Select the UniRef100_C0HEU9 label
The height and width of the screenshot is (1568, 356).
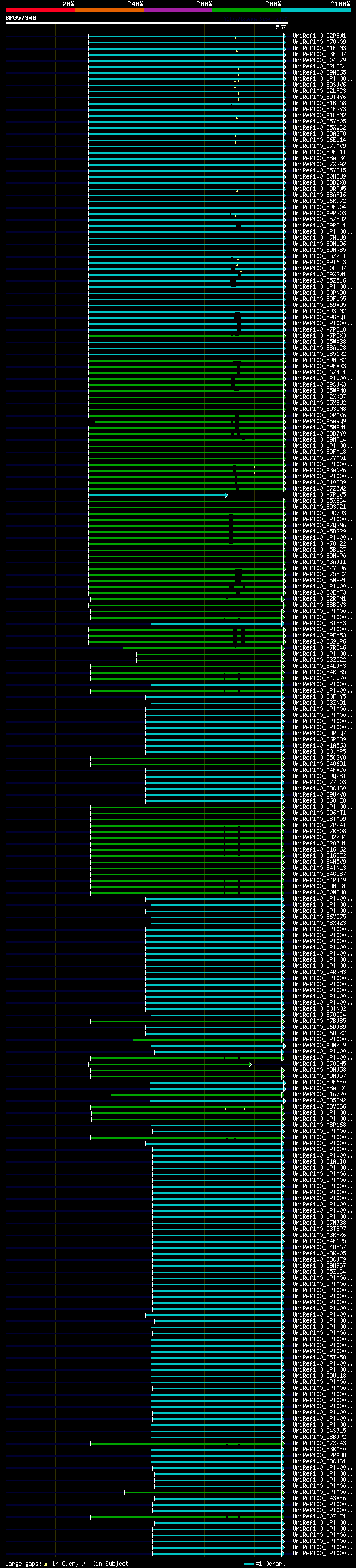319,176
